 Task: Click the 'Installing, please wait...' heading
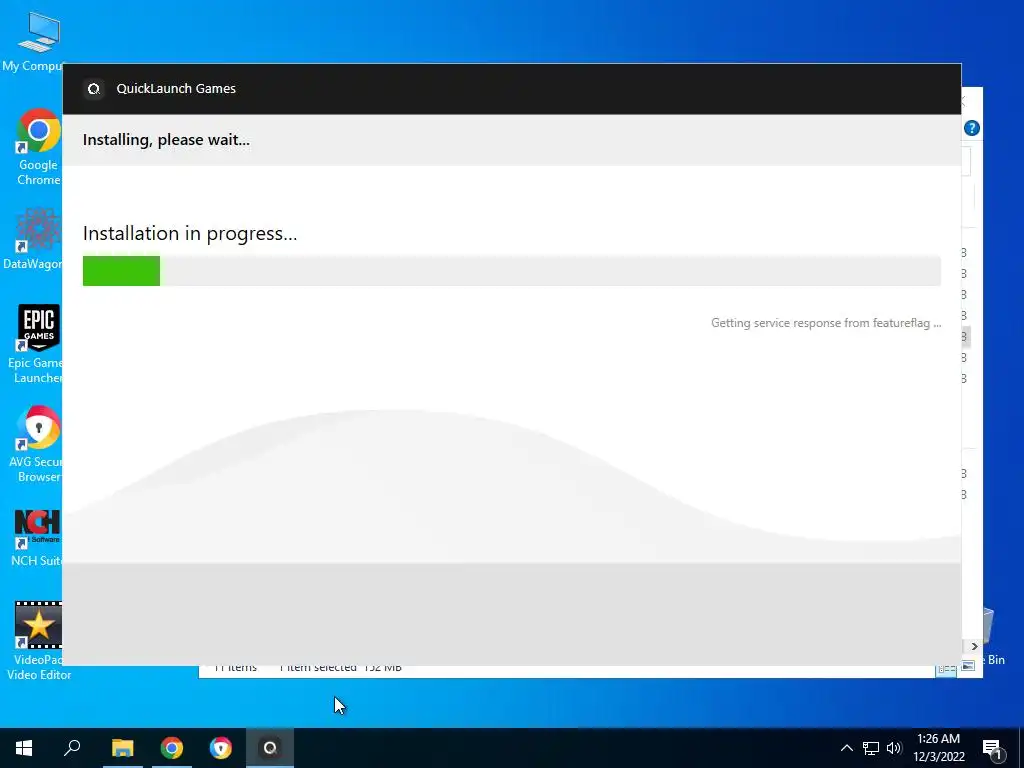tap(166, 140)
